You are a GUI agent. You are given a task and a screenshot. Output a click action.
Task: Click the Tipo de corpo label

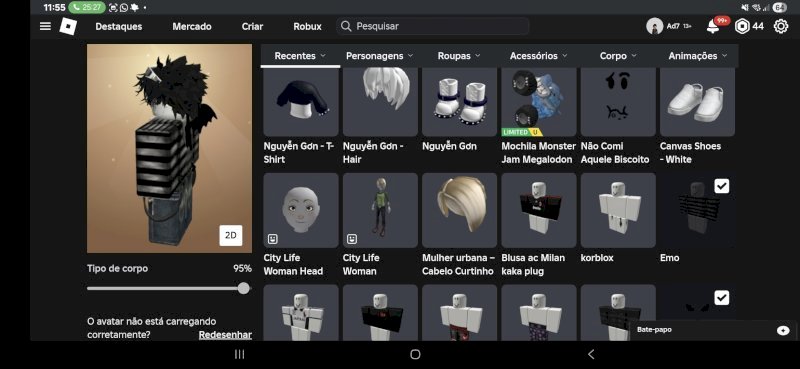tap(117, 268)
